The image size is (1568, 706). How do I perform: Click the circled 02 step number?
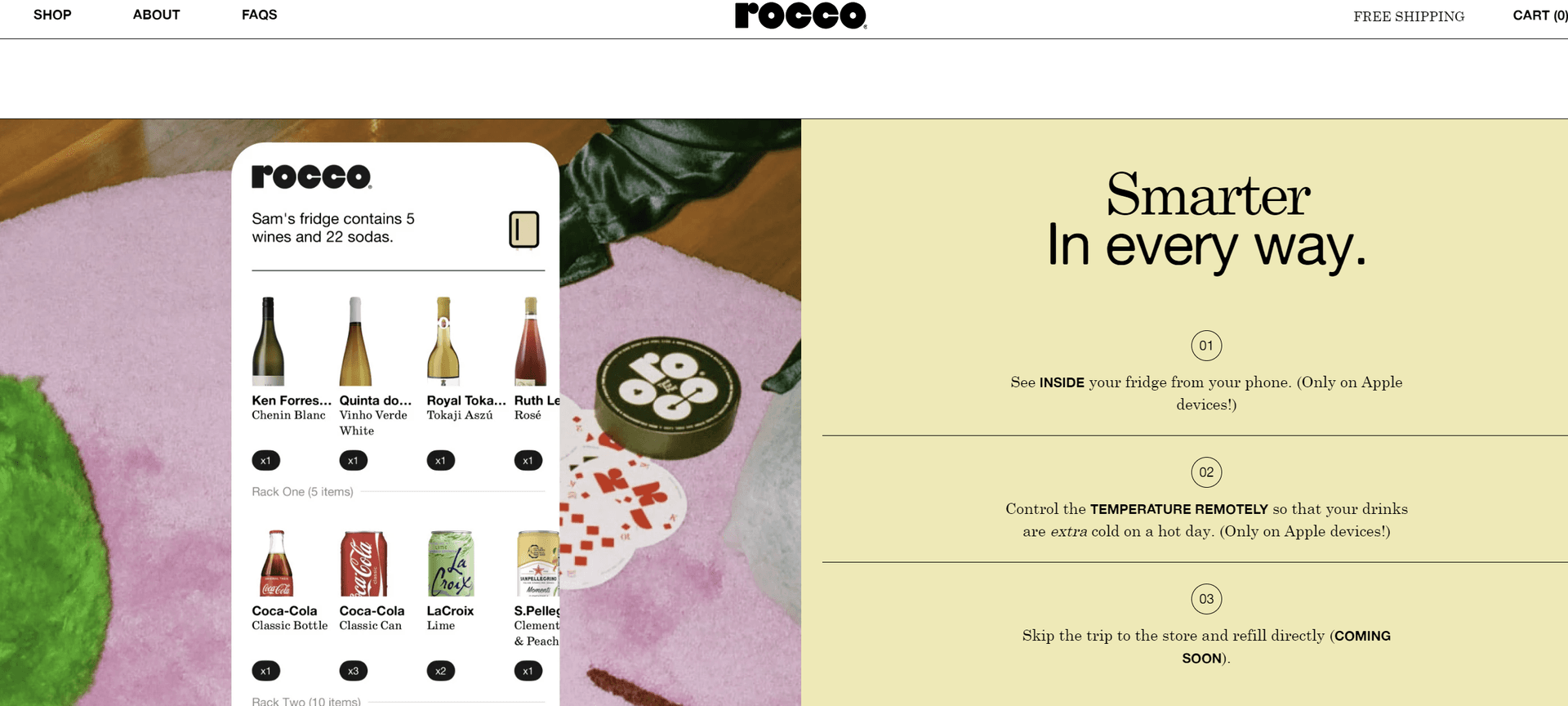point(1206,472)
